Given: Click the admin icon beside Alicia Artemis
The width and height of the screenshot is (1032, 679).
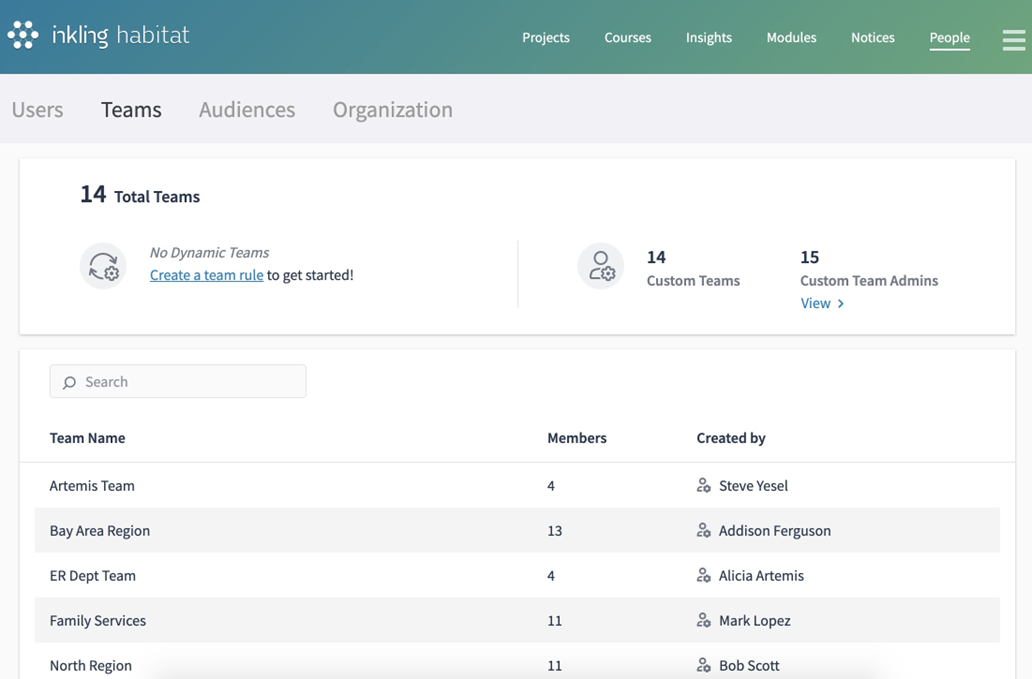Looking at the screenshot, I should pyautogui.click(x=704, y=576).
